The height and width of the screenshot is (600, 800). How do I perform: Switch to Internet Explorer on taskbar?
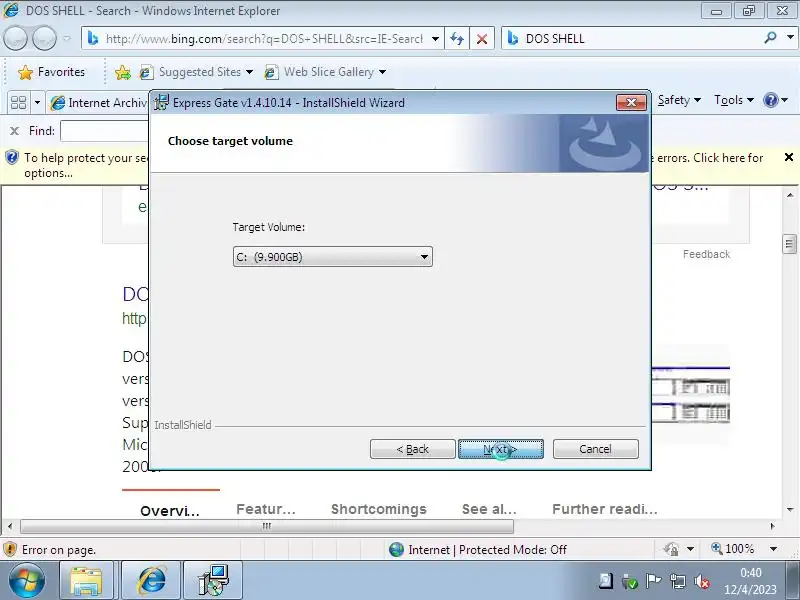point(151,581)
